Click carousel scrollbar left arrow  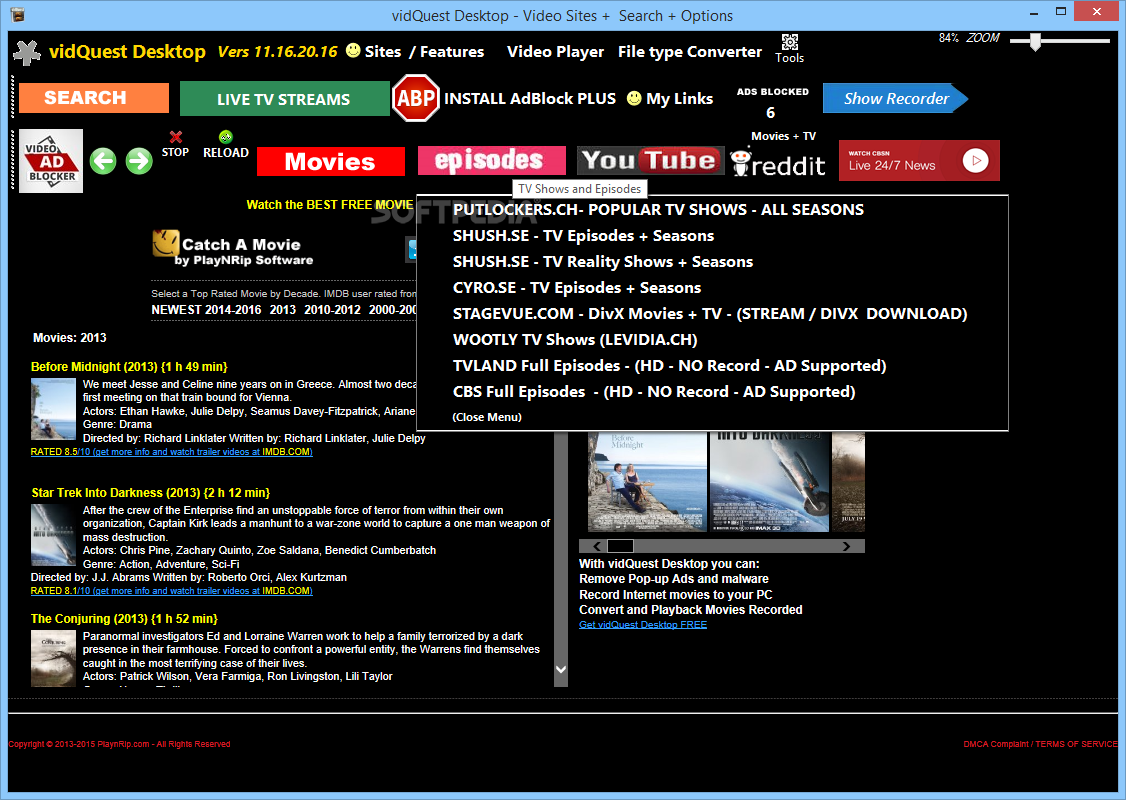pos(596,546)
